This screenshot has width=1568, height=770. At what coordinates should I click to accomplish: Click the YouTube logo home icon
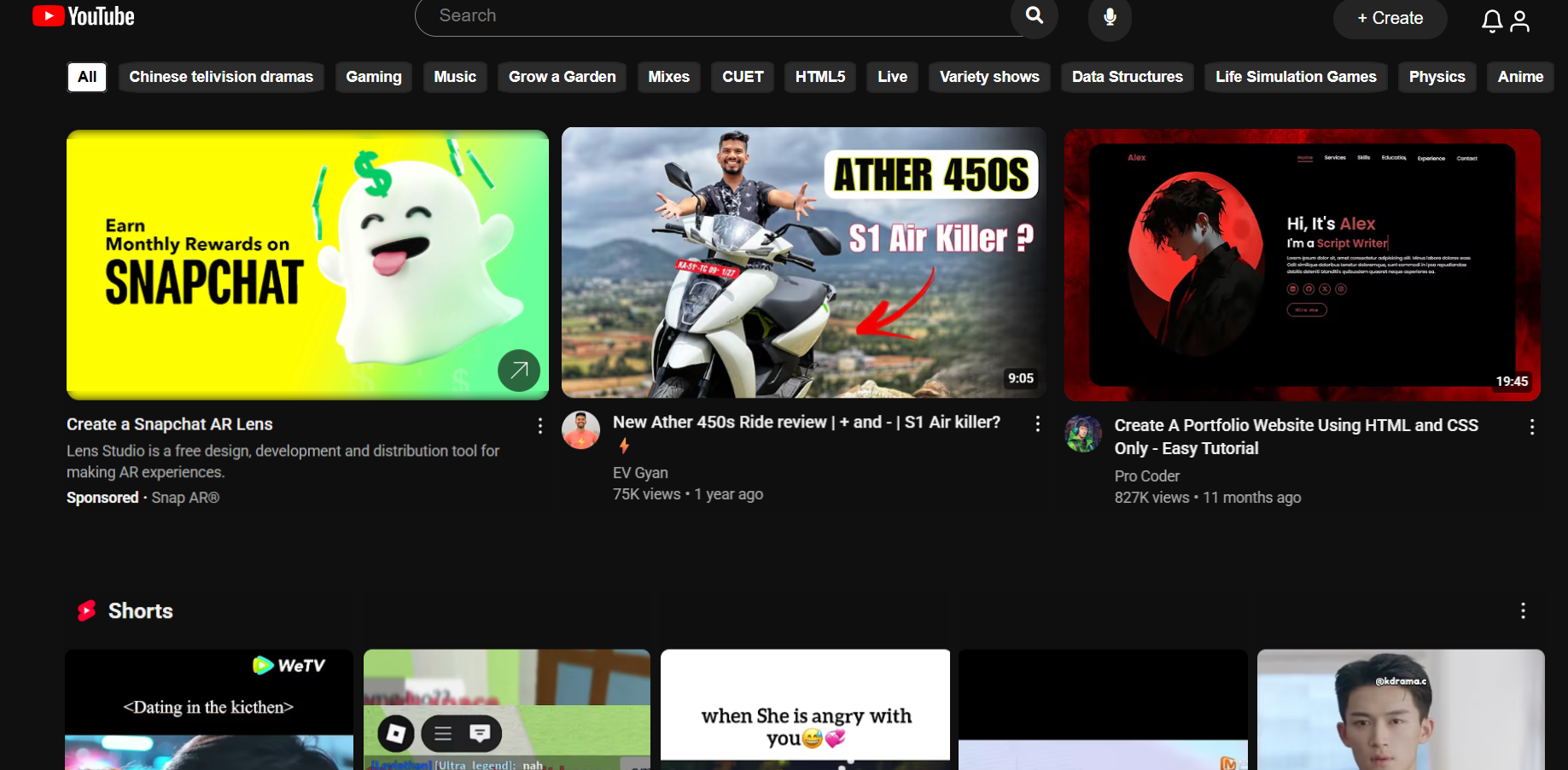[83, 16]
